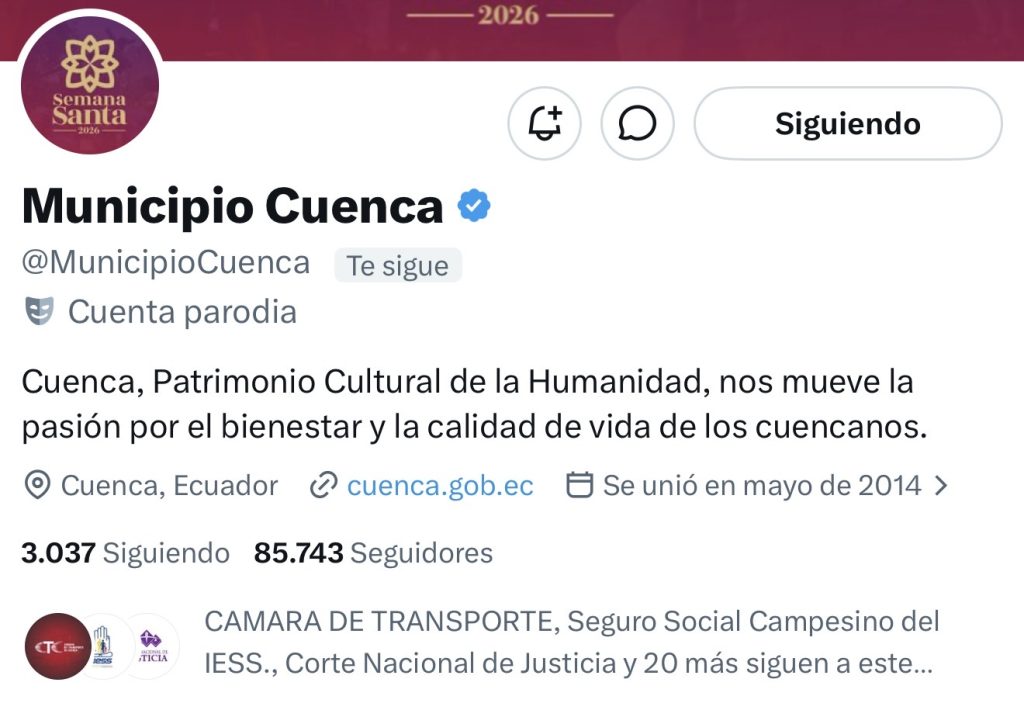
Task: Open direct message with chat bubble icon
Action: coord(637,123)
